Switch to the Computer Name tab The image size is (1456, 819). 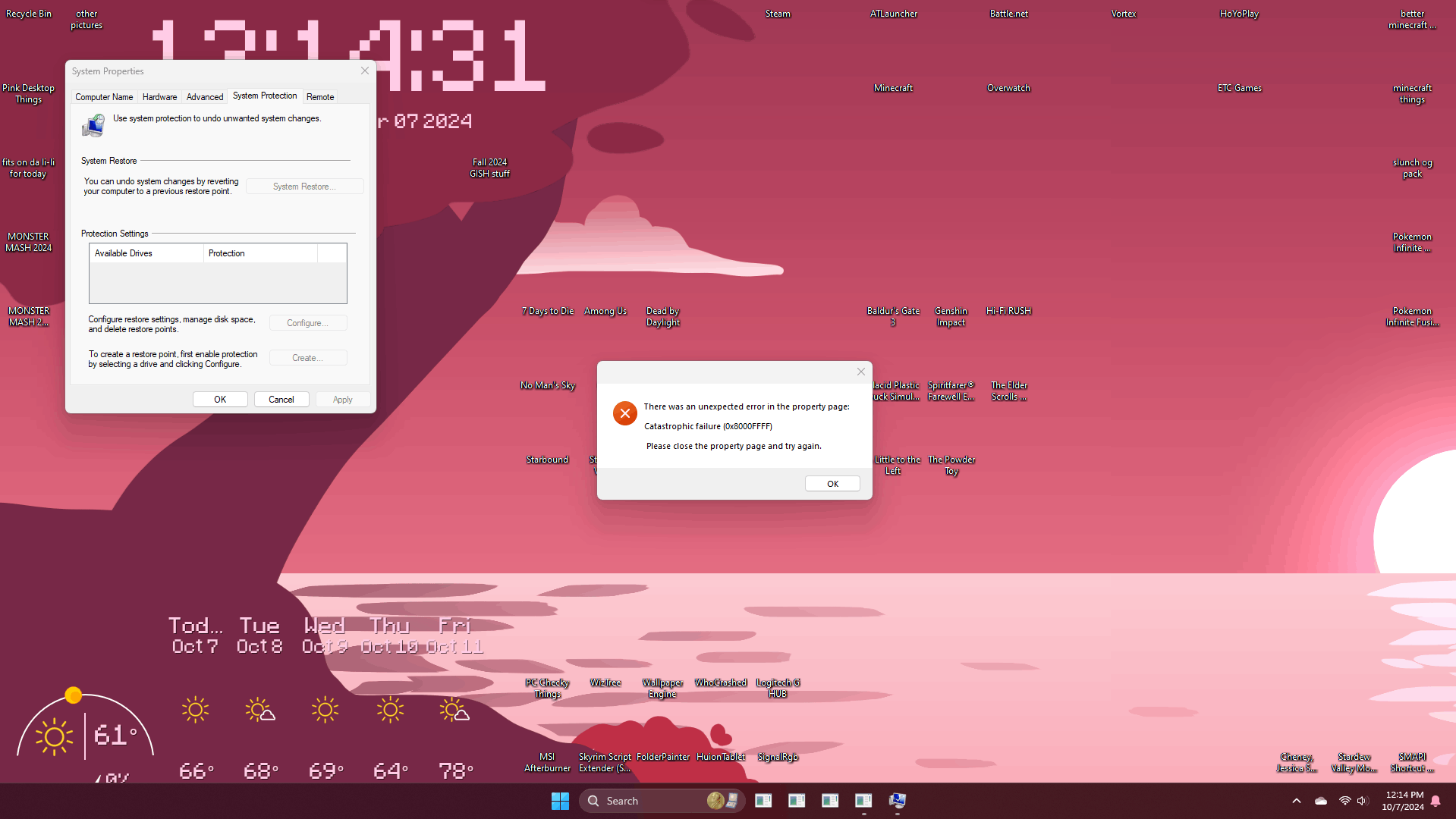point(104,97)
